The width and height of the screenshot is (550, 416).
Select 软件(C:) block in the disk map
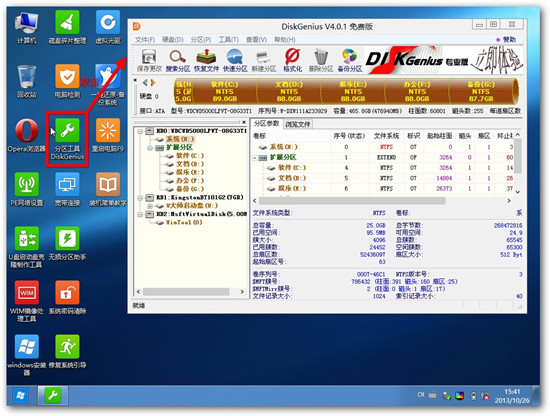click(224, 91)
